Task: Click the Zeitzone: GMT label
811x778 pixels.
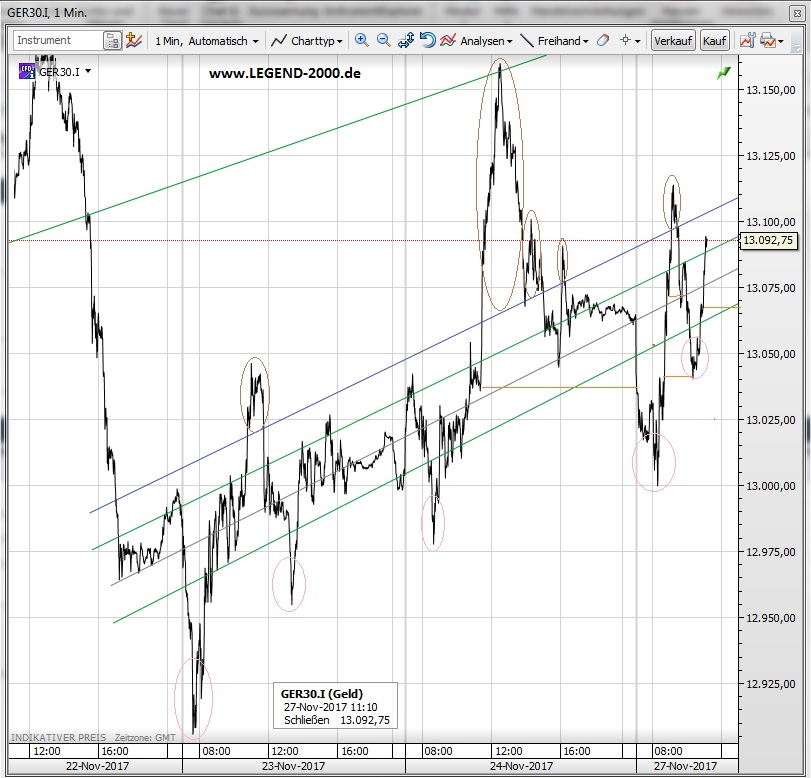Action: [145, 737]
